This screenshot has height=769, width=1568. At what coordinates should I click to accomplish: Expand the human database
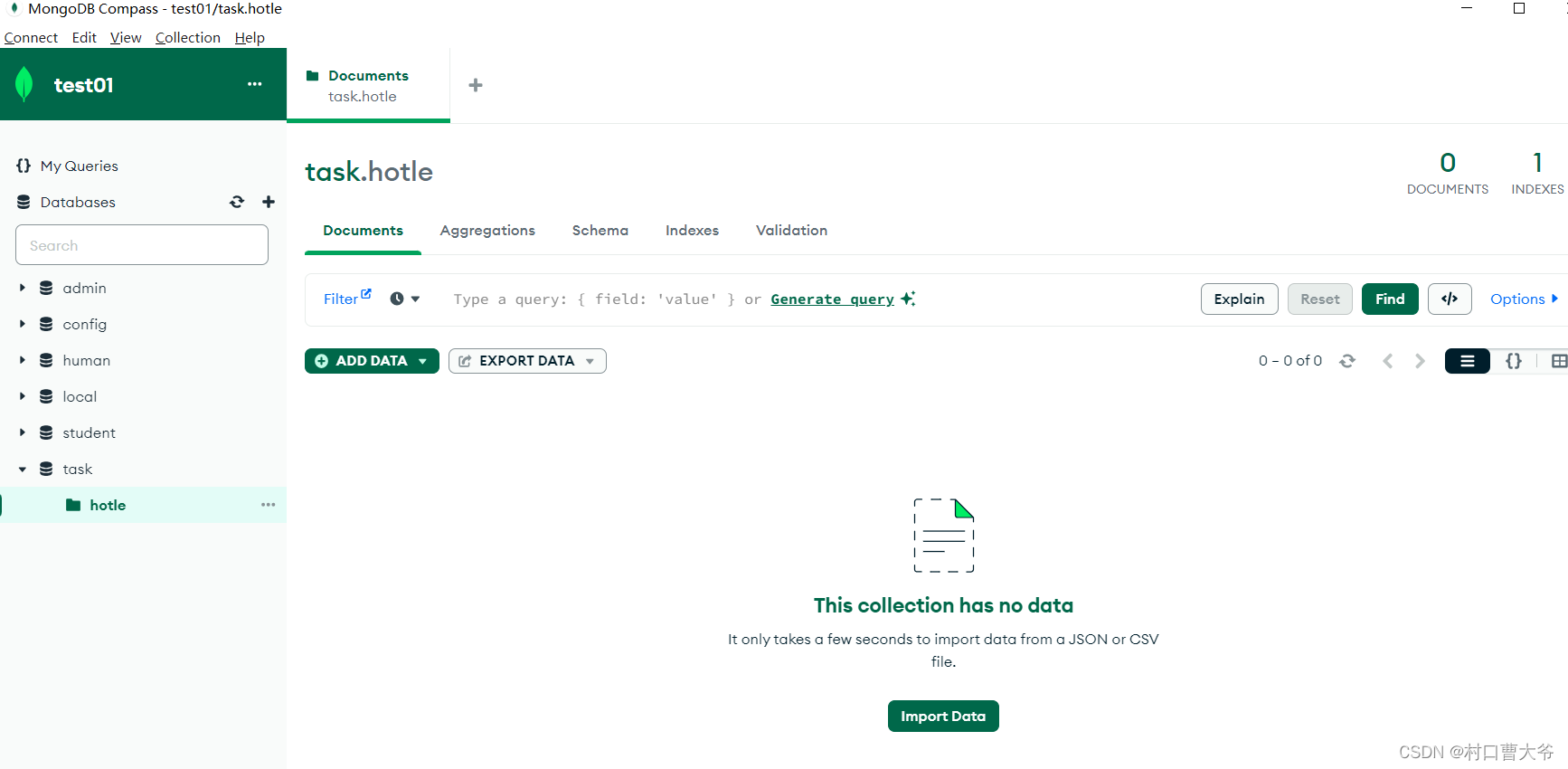23,360
